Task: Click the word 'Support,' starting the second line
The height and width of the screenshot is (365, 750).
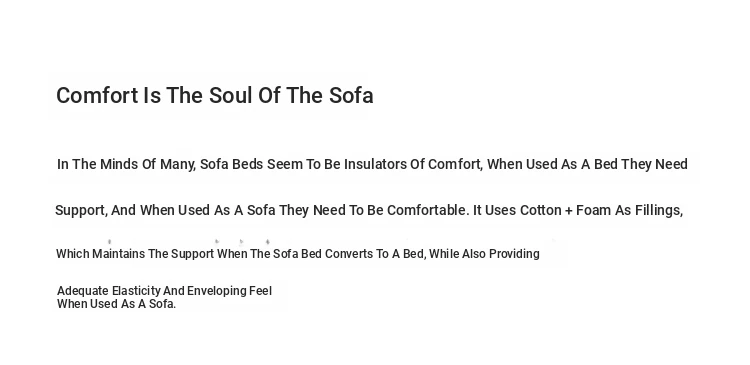Action: pyautogui.click(x=81, y=210)
